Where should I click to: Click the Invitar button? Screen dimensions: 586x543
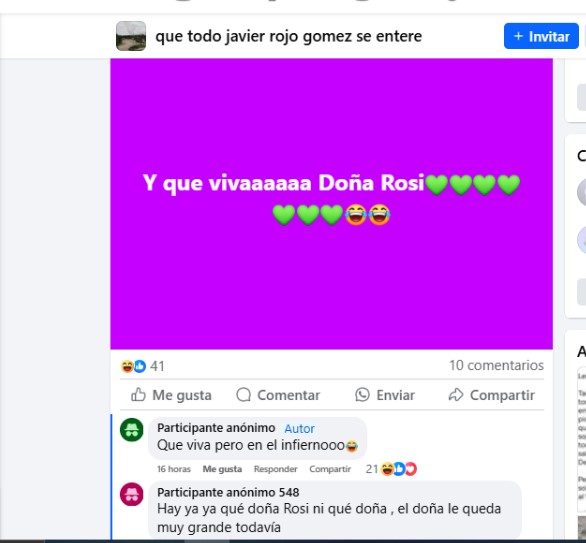click(541, 36)
